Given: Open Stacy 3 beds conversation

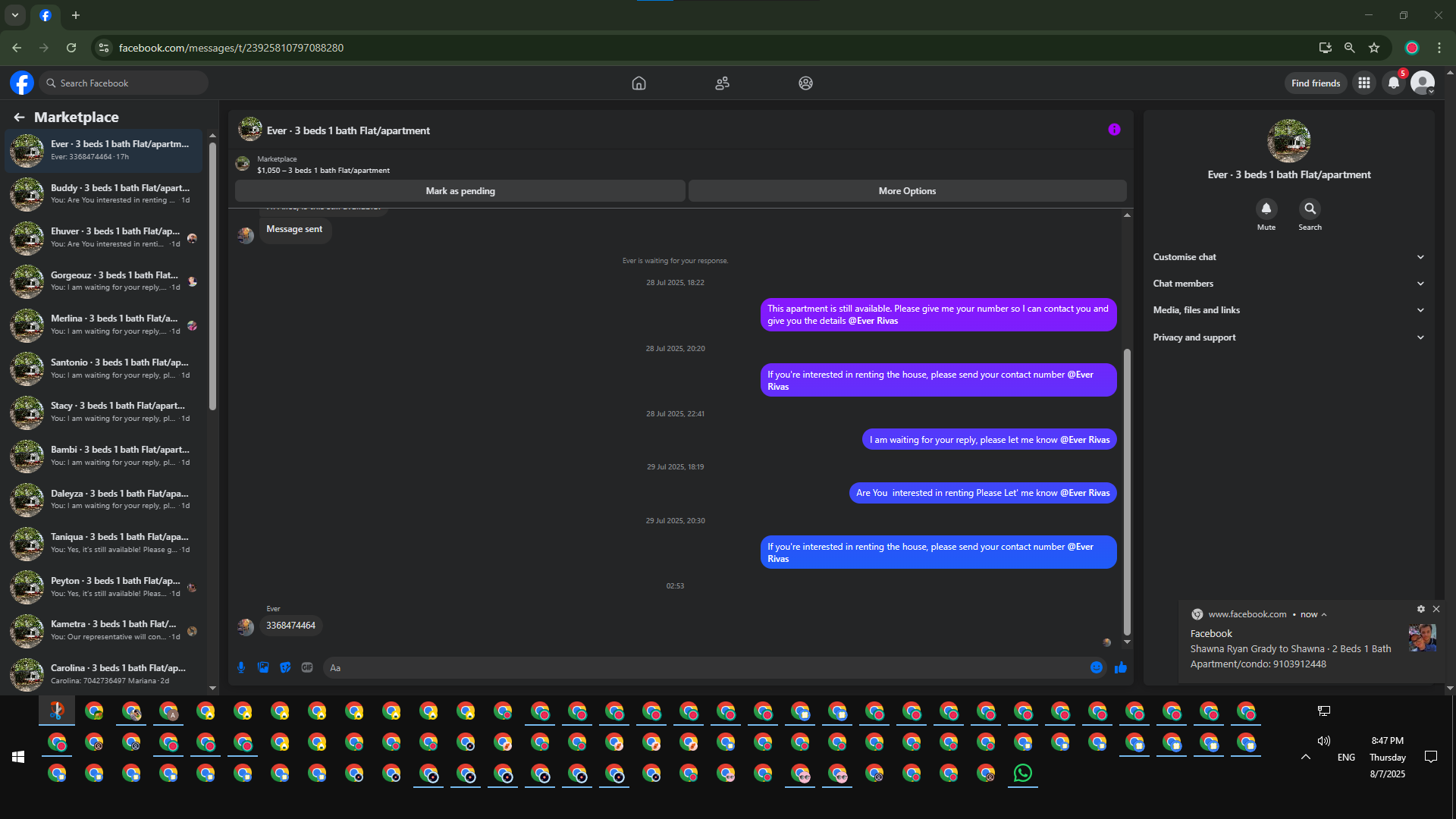Looking at the screenshot, I should click(104, 412).
